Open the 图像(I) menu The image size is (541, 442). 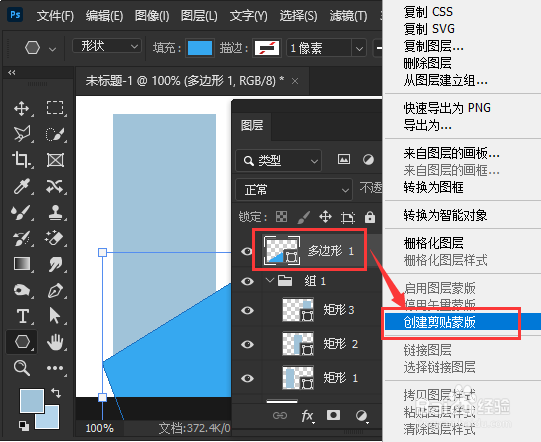[152, 16]
